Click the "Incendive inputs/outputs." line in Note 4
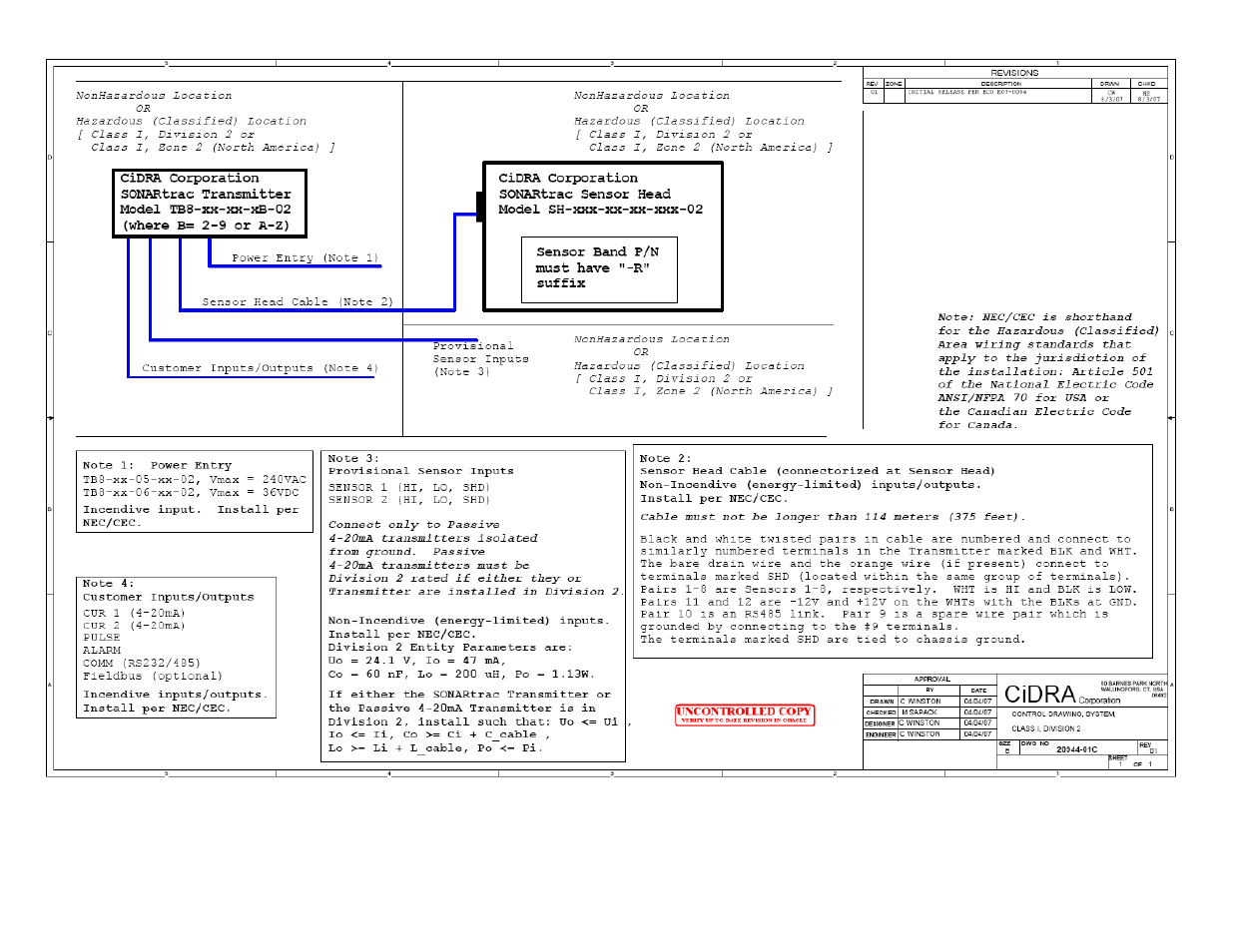 click(x=175, y=695)
